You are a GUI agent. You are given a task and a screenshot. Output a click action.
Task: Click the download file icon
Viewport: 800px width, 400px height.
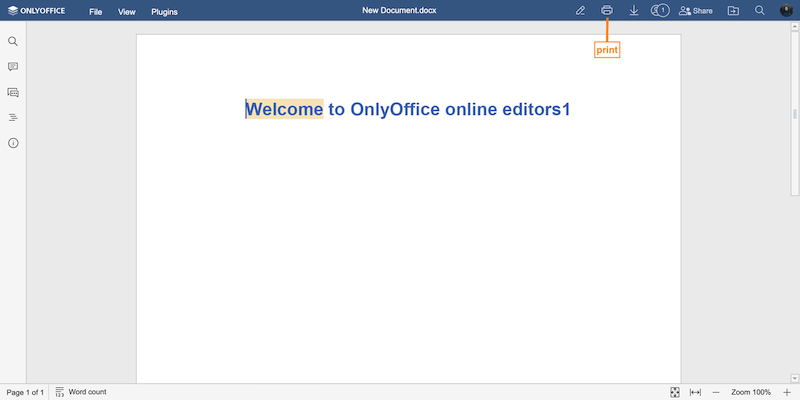tap(633, 11)
